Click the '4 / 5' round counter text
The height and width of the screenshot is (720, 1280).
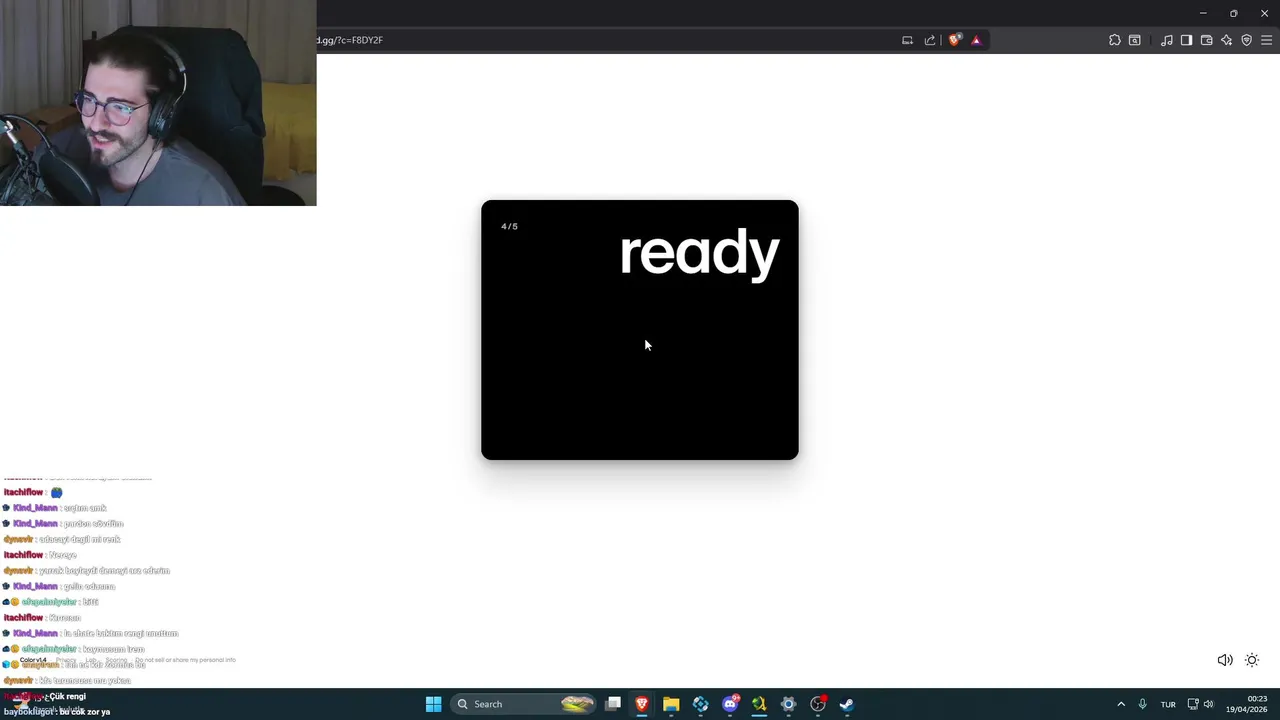click(x=509, y=226)
